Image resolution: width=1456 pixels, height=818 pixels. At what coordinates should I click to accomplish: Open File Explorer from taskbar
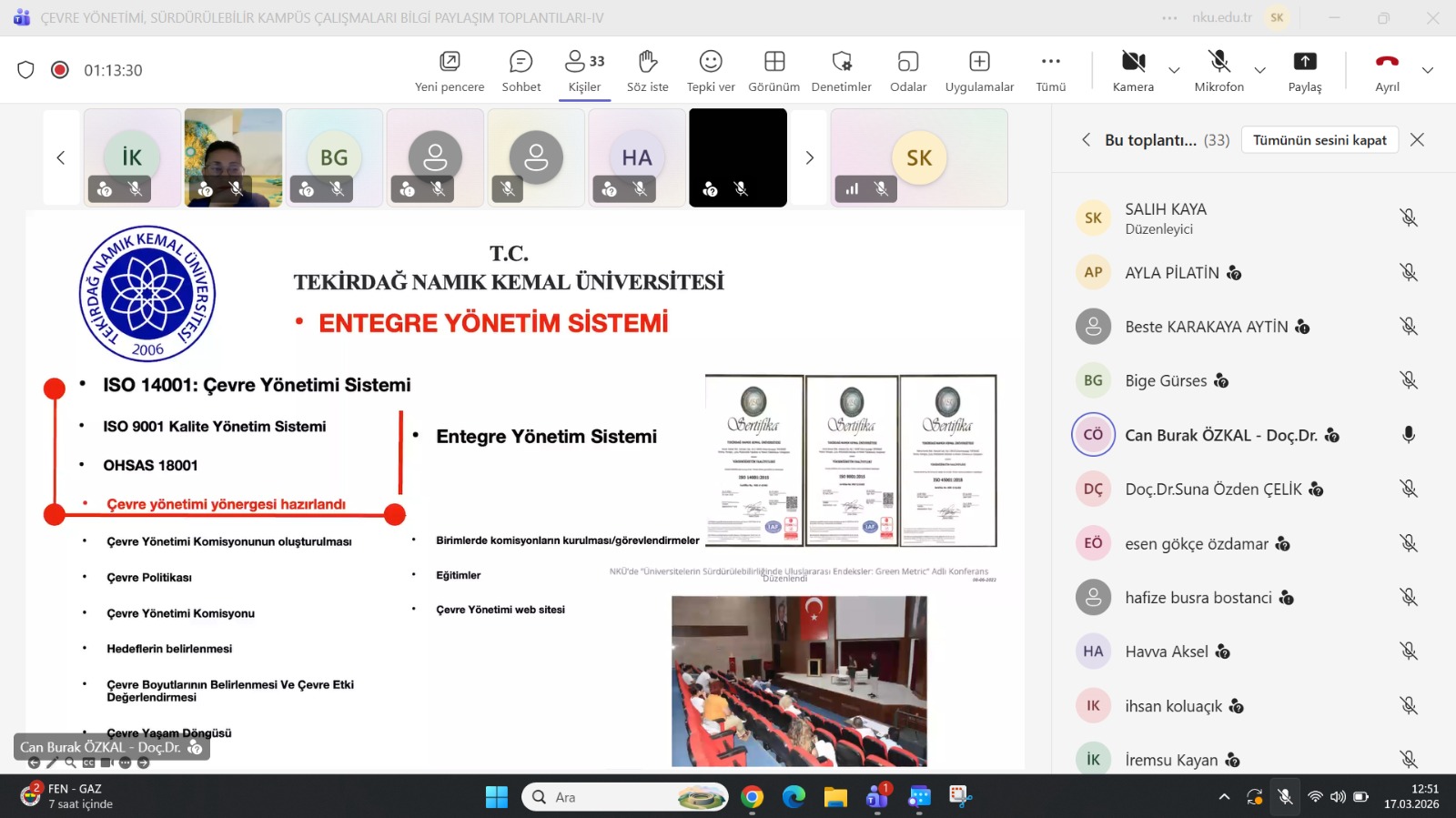[x=835, y=797]
